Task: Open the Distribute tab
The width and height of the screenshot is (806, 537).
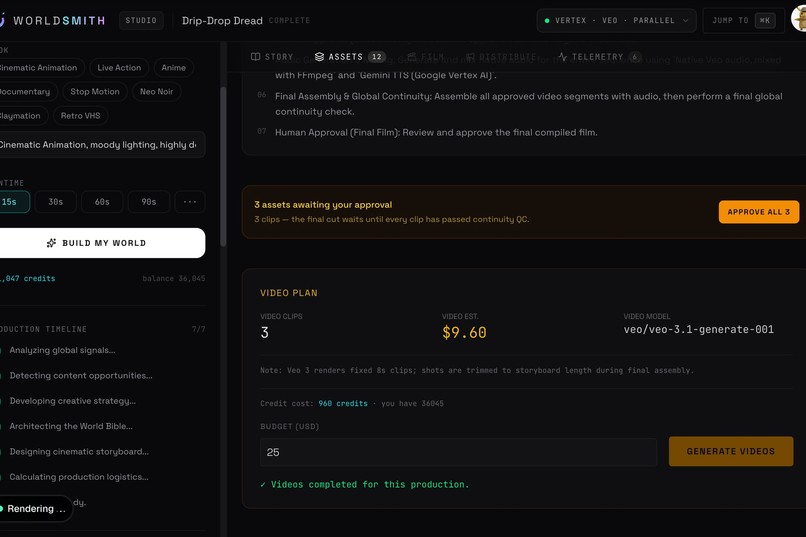Action: click(x=501, y=57)
